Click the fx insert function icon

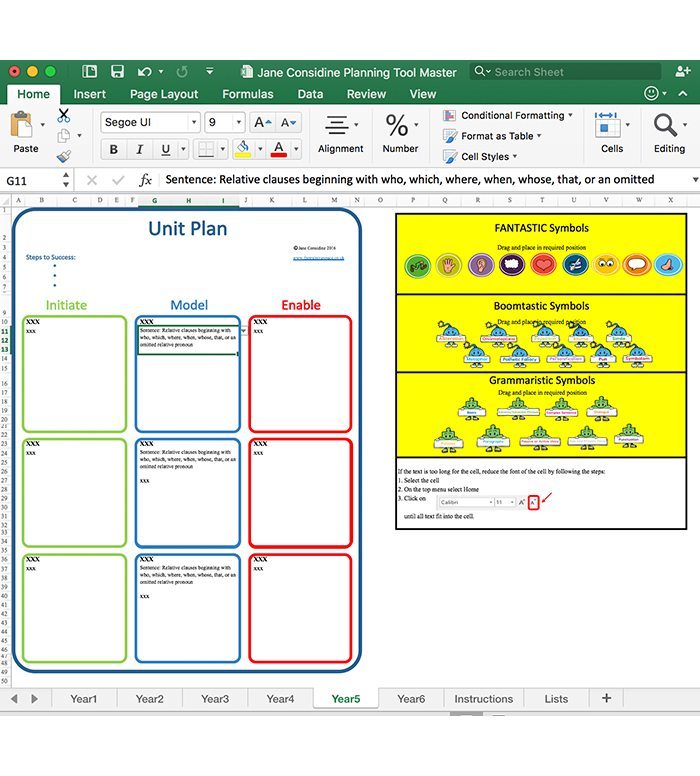pos(145,180)
